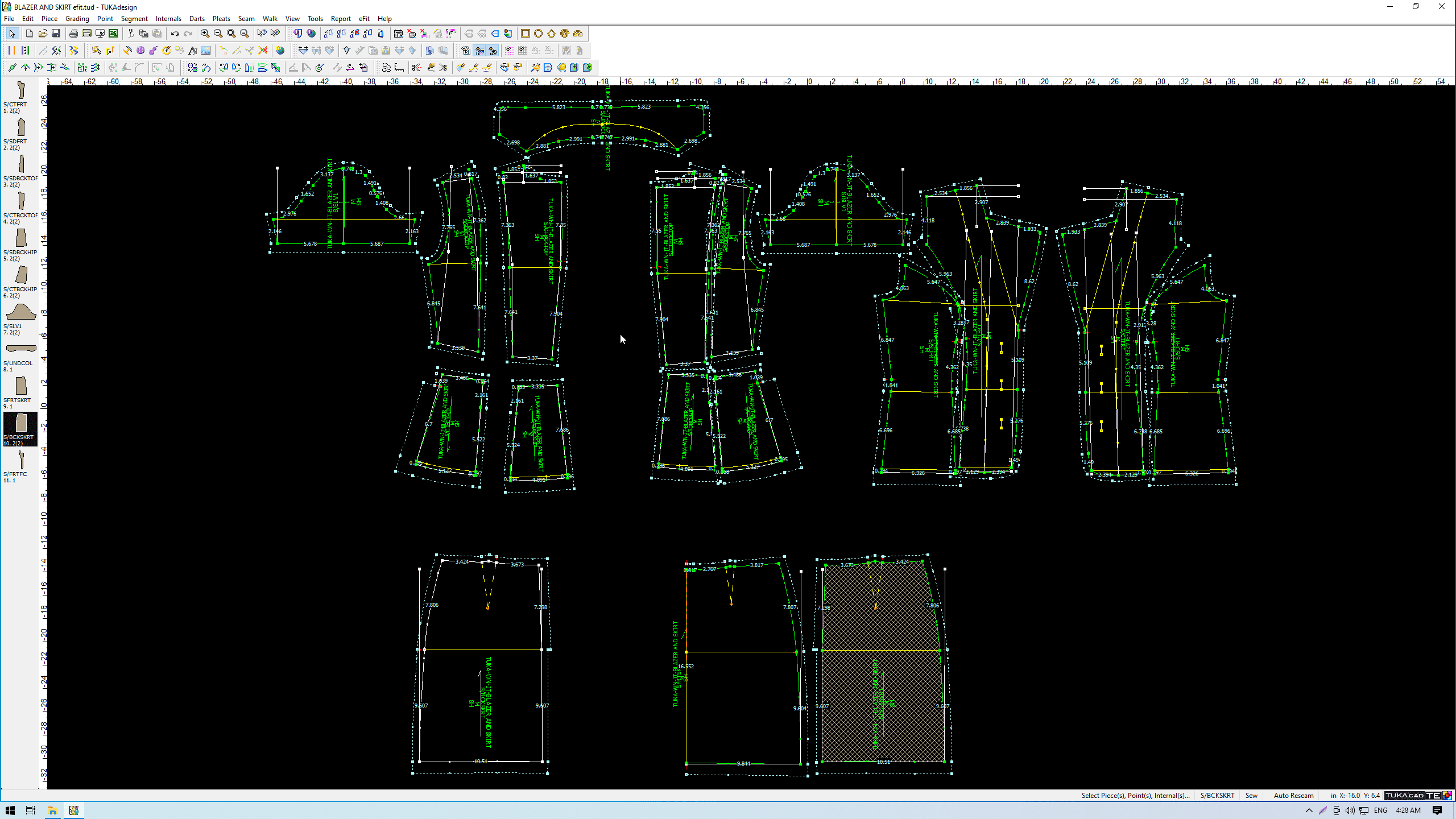Open the Grading menu
This screenshot has width=1456, height=819.
click(77, 18)
